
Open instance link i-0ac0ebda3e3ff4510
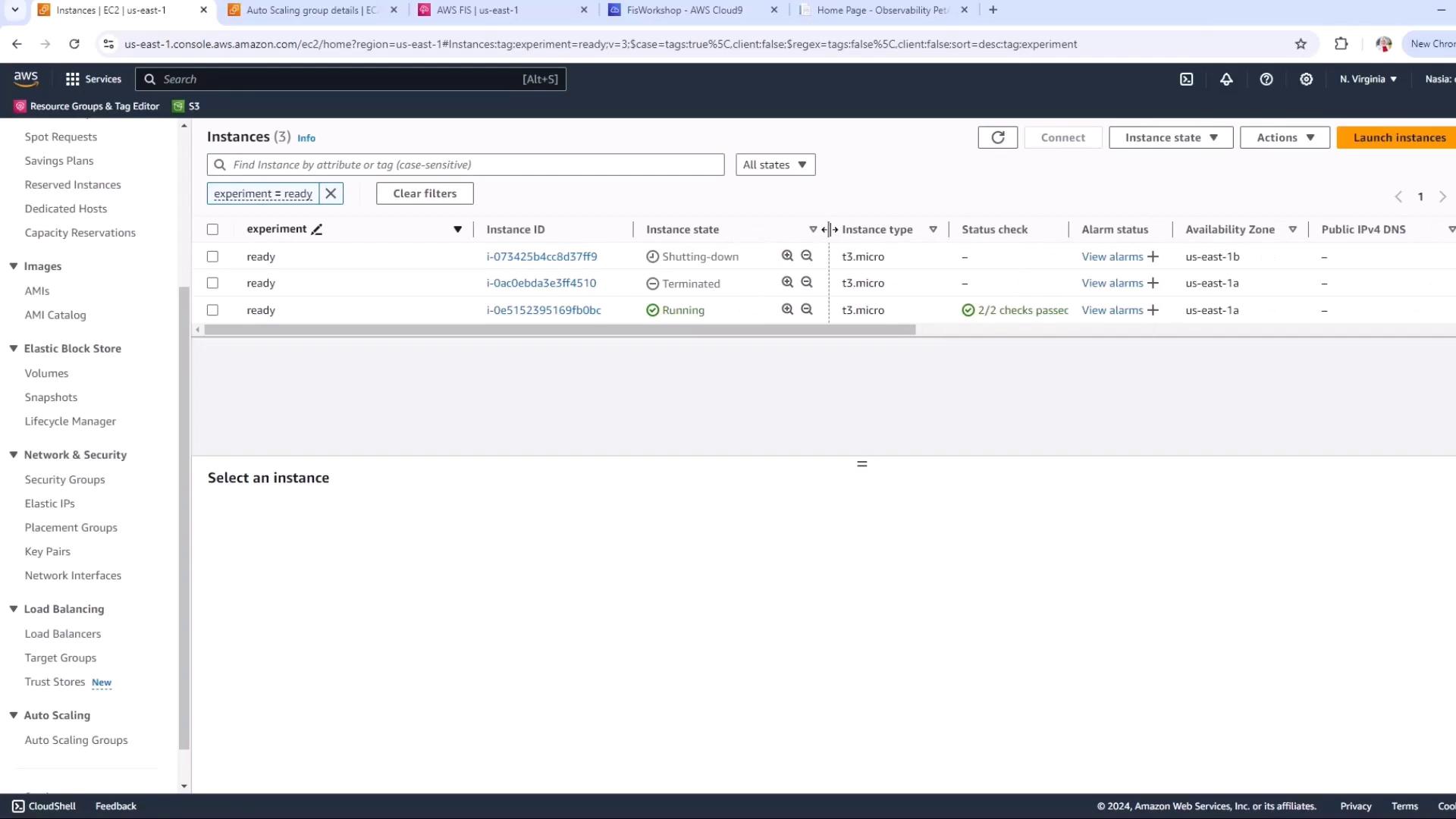pos(541,283)
